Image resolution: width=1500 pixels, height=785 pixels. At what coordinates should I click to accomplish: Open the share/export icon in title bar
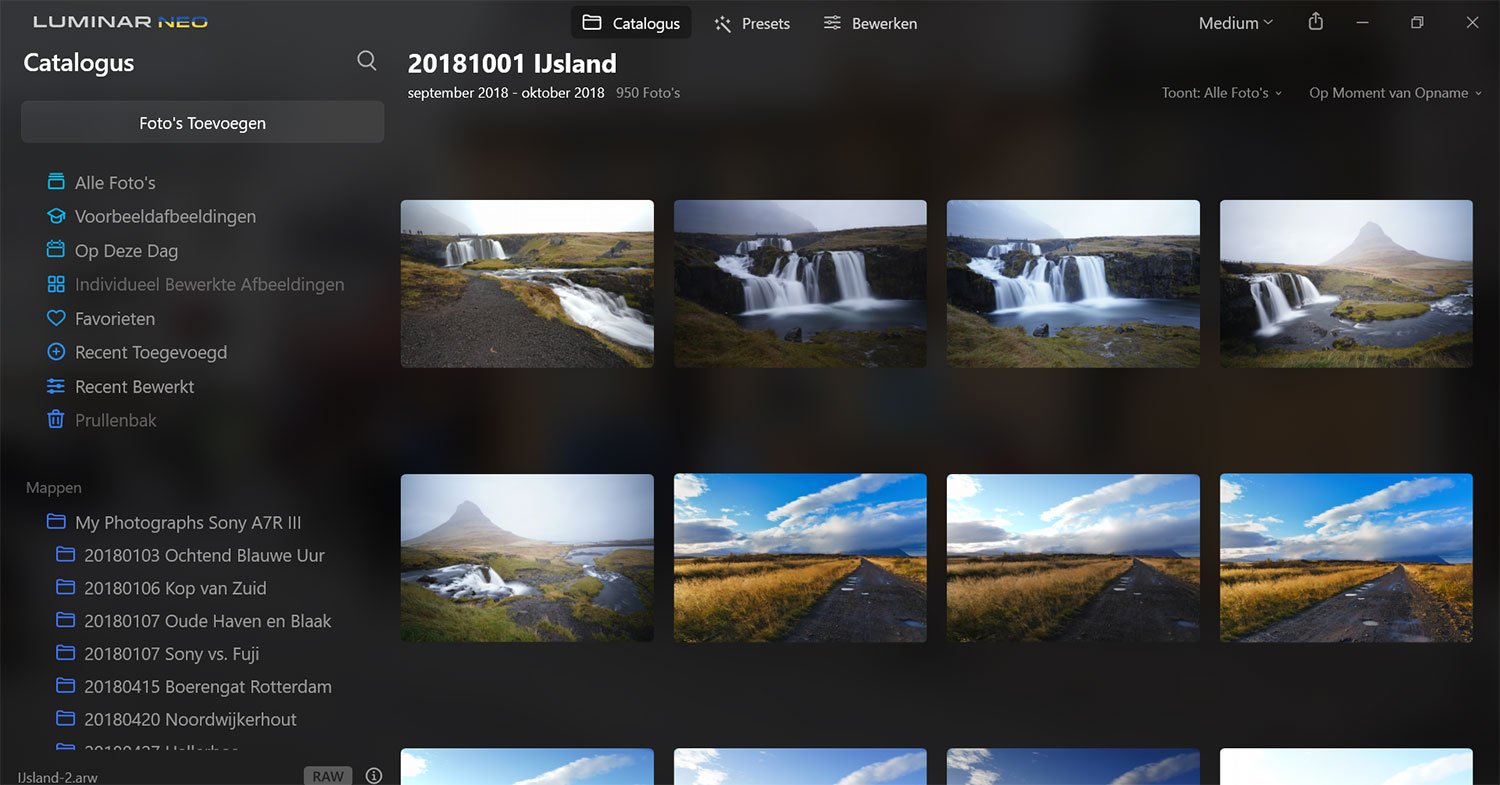tap(1316, 22)
